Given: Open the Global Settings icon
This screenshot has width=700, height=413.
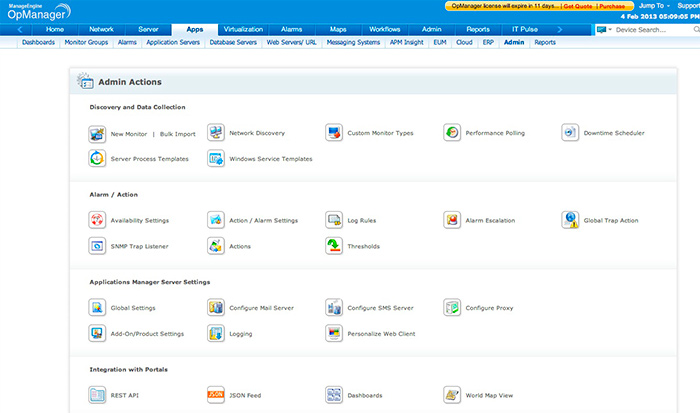Looking at the screenshot, I should 97,308.
